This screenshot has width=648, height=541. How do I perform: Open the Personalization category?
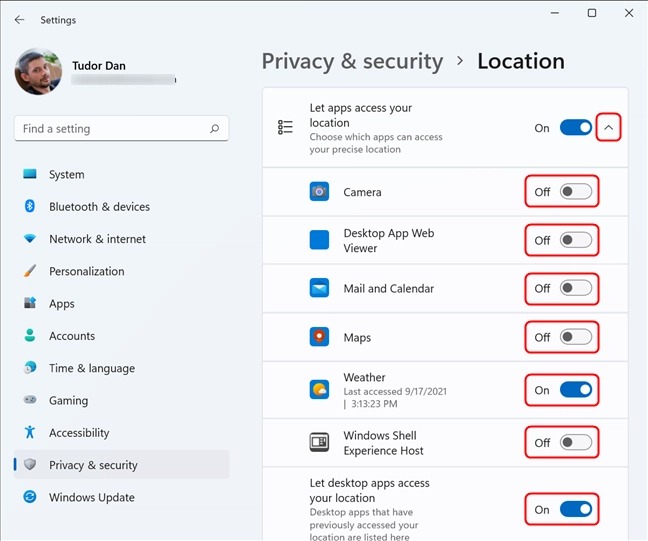click(x=122, y=271)
